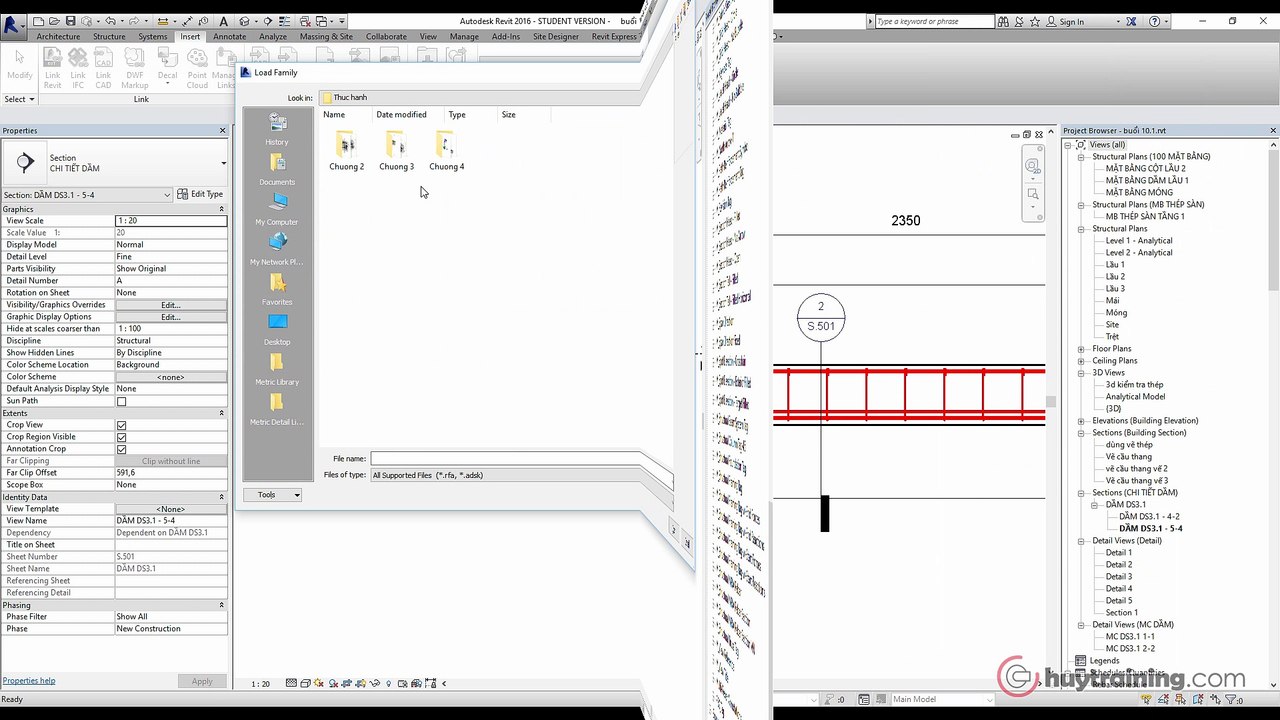1280x720 pixels.
Task: Expand the Ceiling Plans tree node
Action: point(1081,361)
